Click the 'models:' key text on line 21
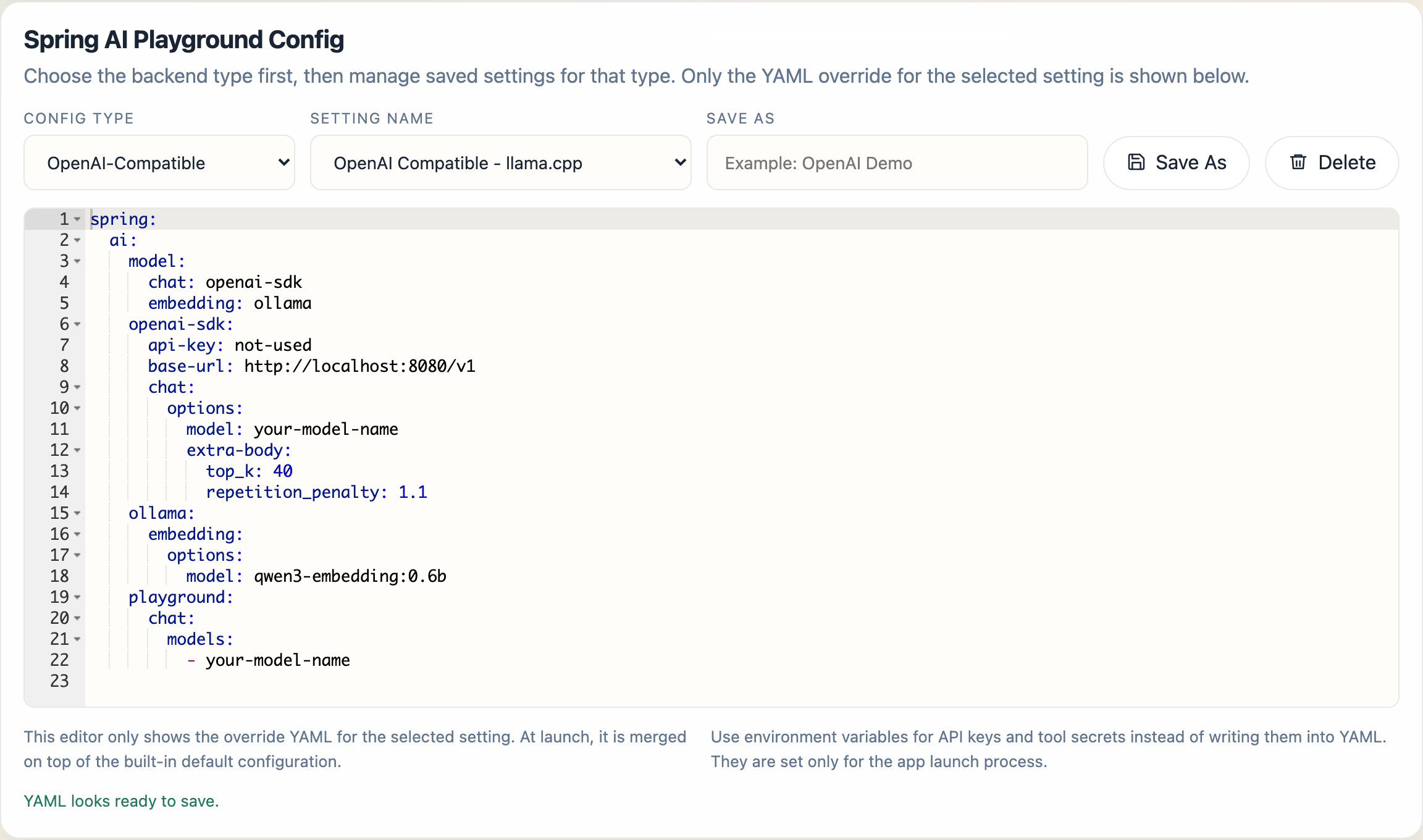The width and height of the screenshot is (1423, 840). point(200,639)
